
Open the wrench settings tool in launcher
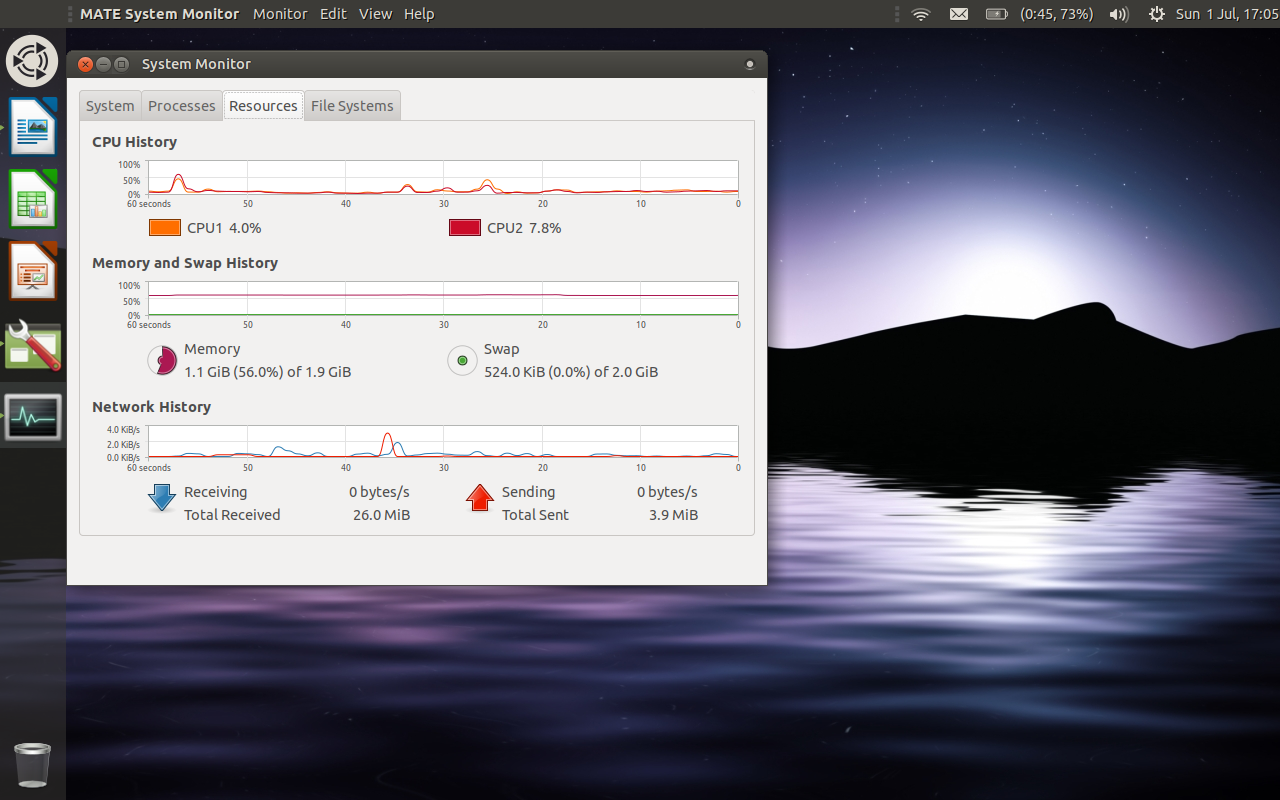(x=33, y=345)
